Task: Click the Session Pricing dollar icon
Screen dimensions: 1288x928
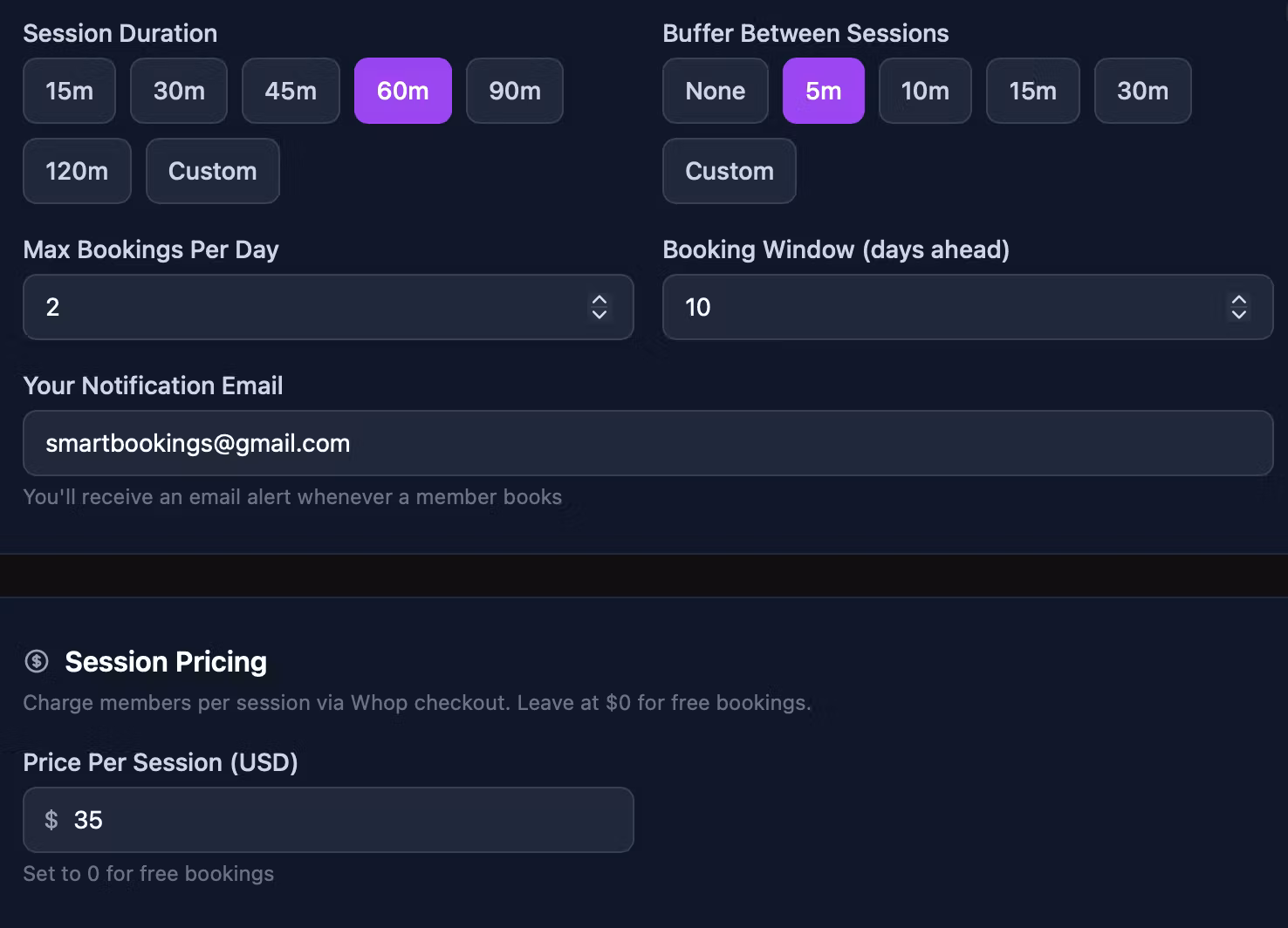Action: coord(37,661)
